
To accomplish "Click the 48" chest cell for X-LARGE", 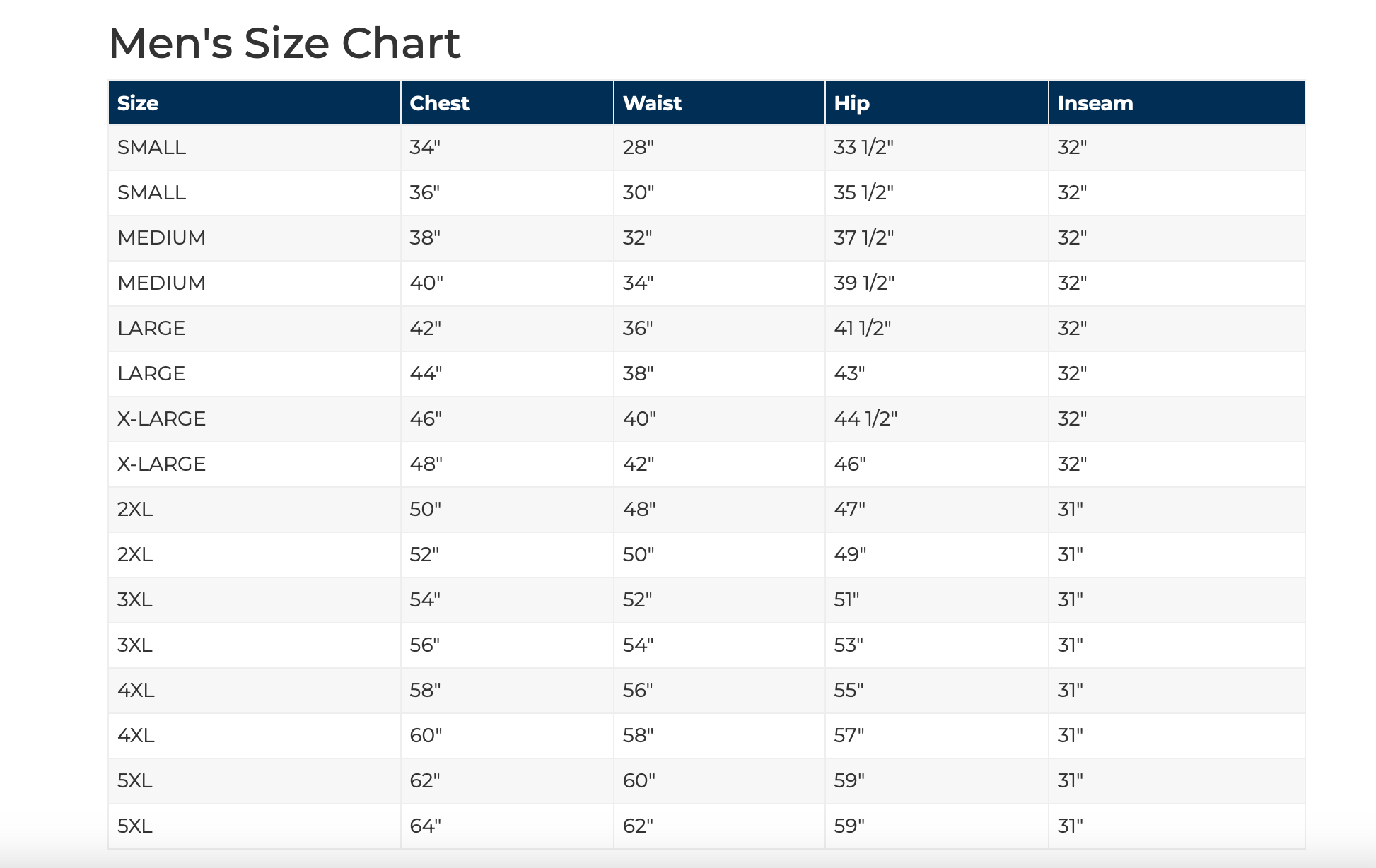I will tap(426, 464).
